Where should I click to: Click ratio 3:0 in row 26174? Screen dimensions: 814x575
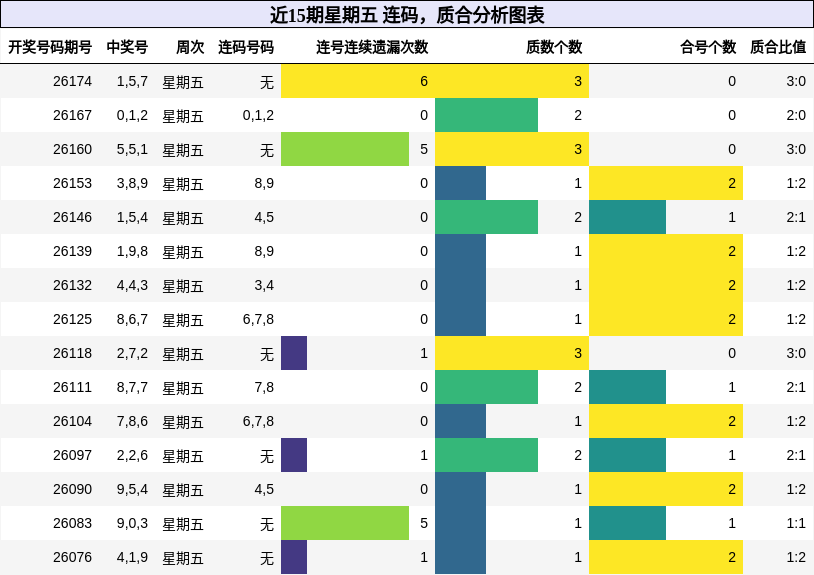coord(796,81)
